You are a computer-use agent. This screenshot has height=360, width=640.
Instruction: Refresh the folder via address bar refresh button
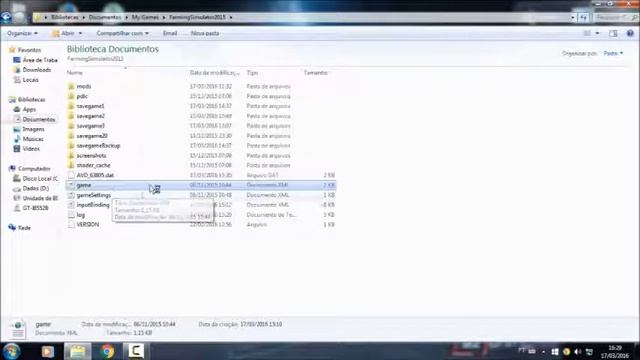pos(584,17)
